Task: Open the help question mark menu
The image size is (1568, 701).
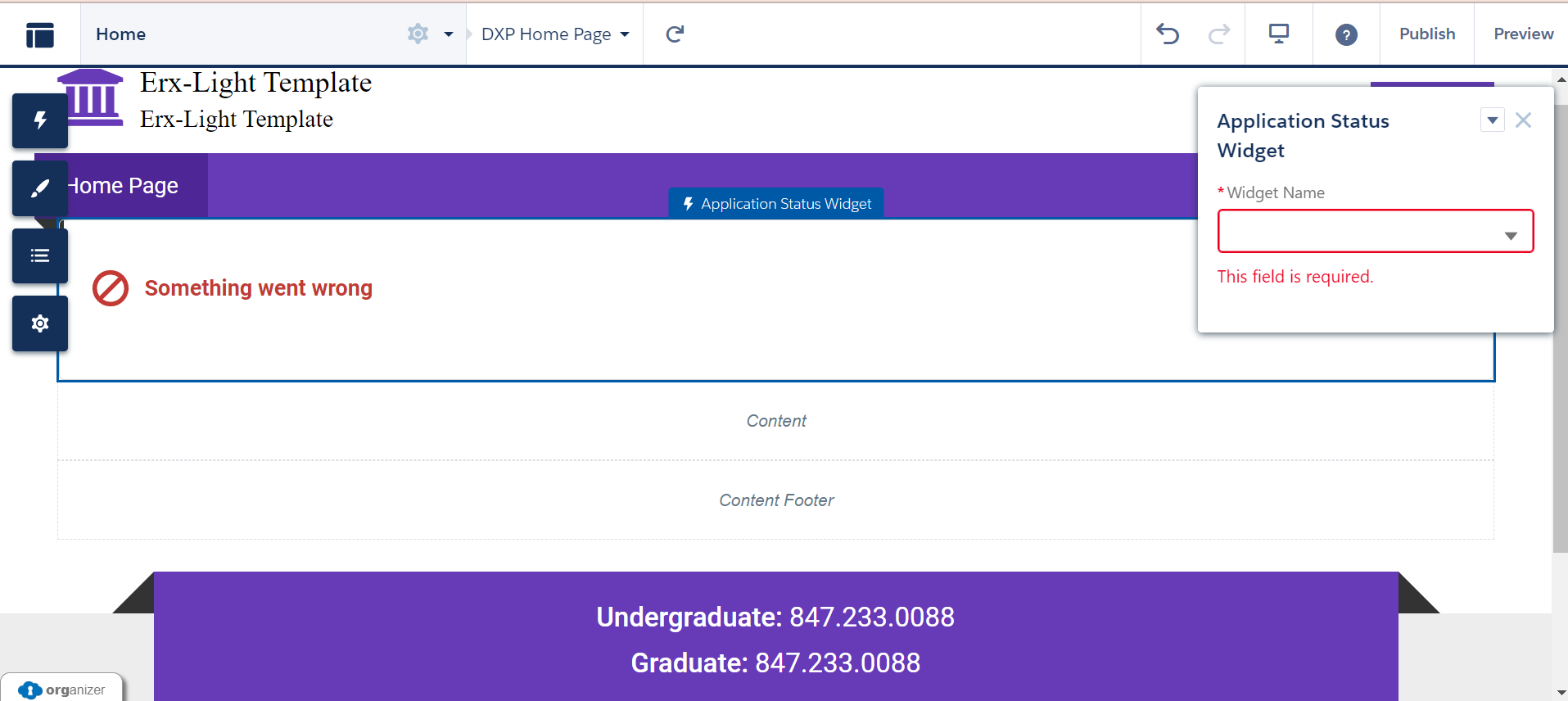Action: pyautogui.click(x=1346, y=34)
